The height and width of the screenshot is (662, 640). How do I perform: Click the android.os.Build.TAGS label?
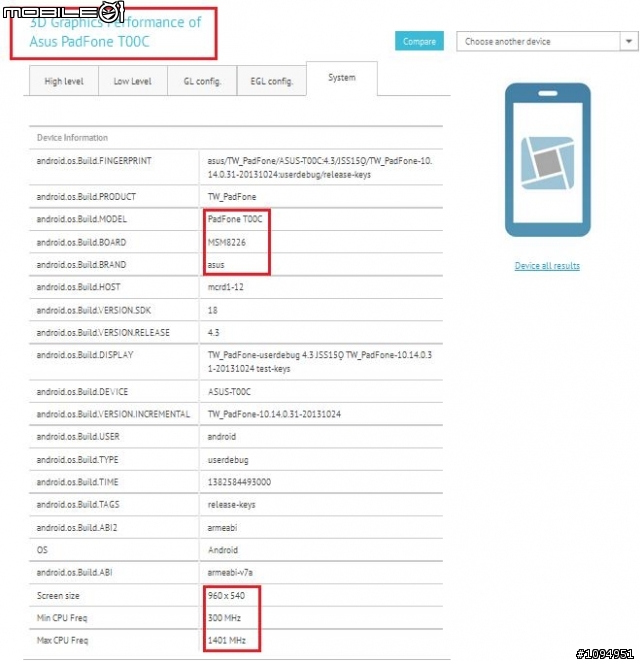click(x=78, y=505)
